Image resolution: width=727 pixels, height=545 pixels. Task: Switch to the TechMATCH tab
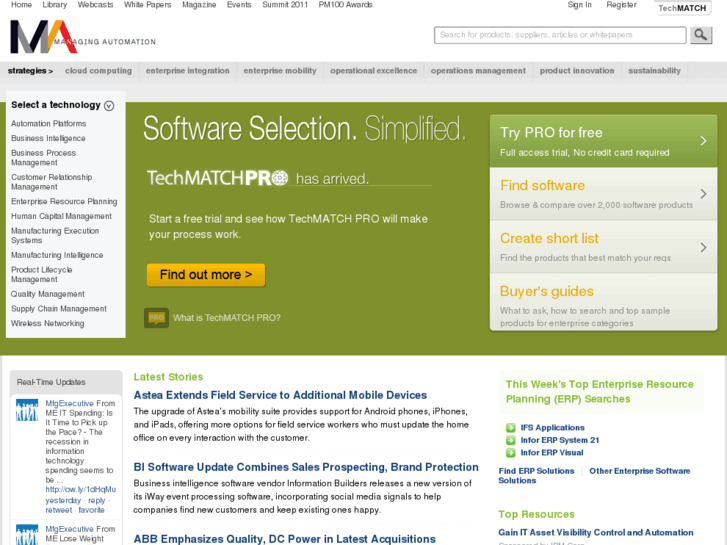pos(682,8)
